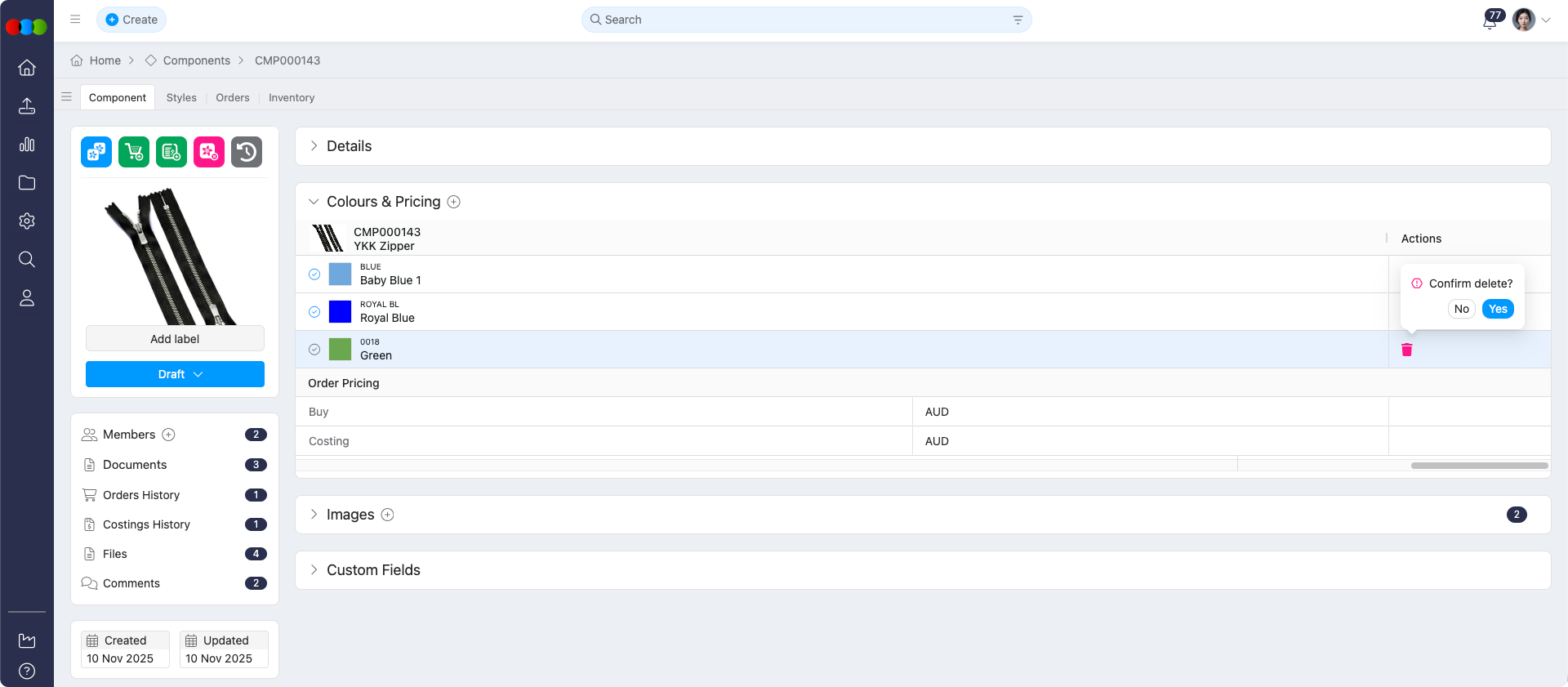
Task: Open the history clock icon button
Action: pos(247,152)
